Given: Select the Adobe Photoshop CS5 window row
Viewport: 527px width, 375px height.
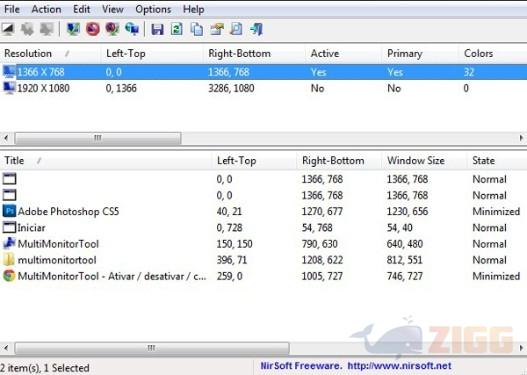Looking at the screenshot, I should (x=264, y=211).
